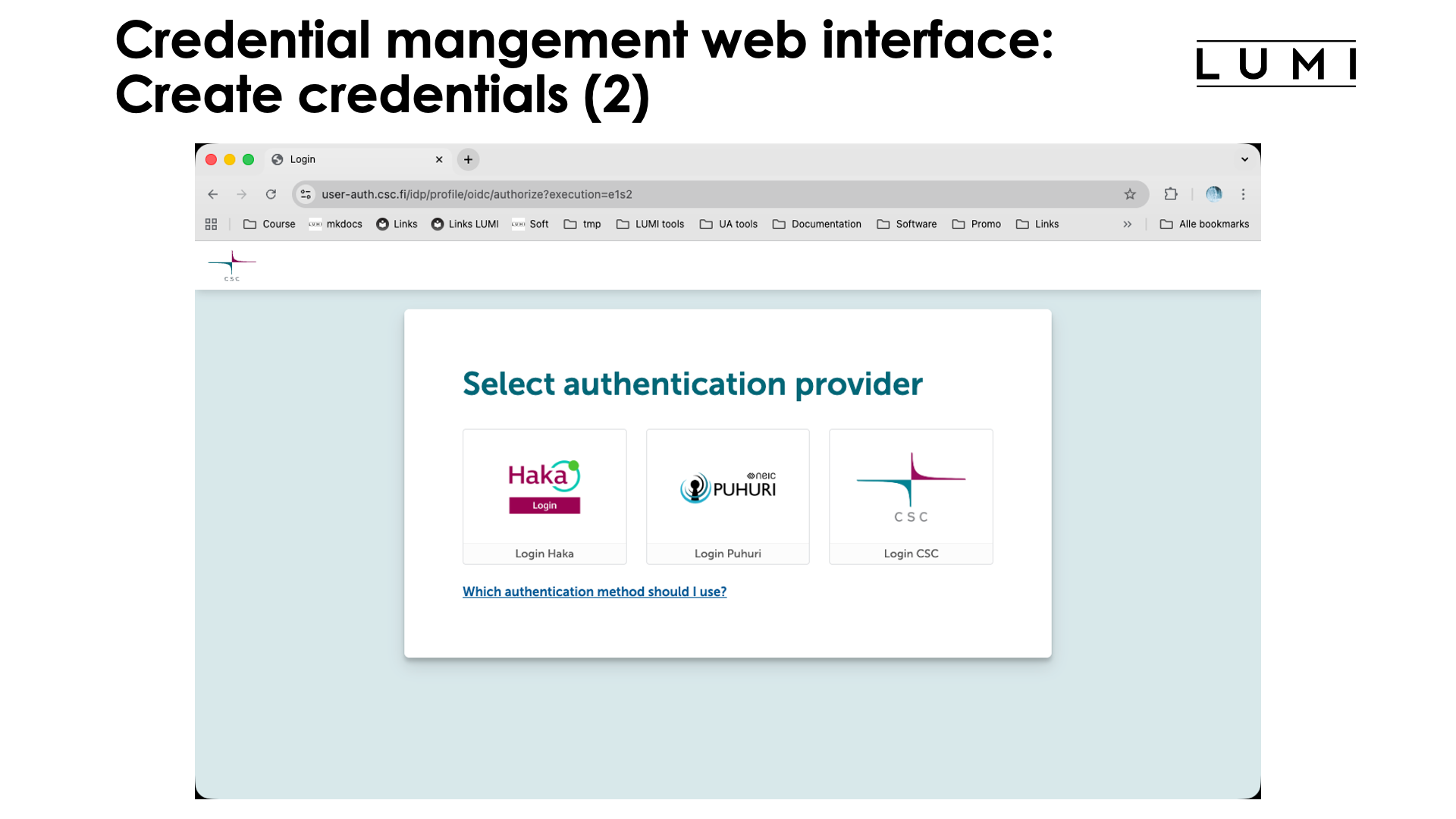Open the browser extensions puzzle icon
Viewport: 1456px width, 819px height.
[1170, 194]
